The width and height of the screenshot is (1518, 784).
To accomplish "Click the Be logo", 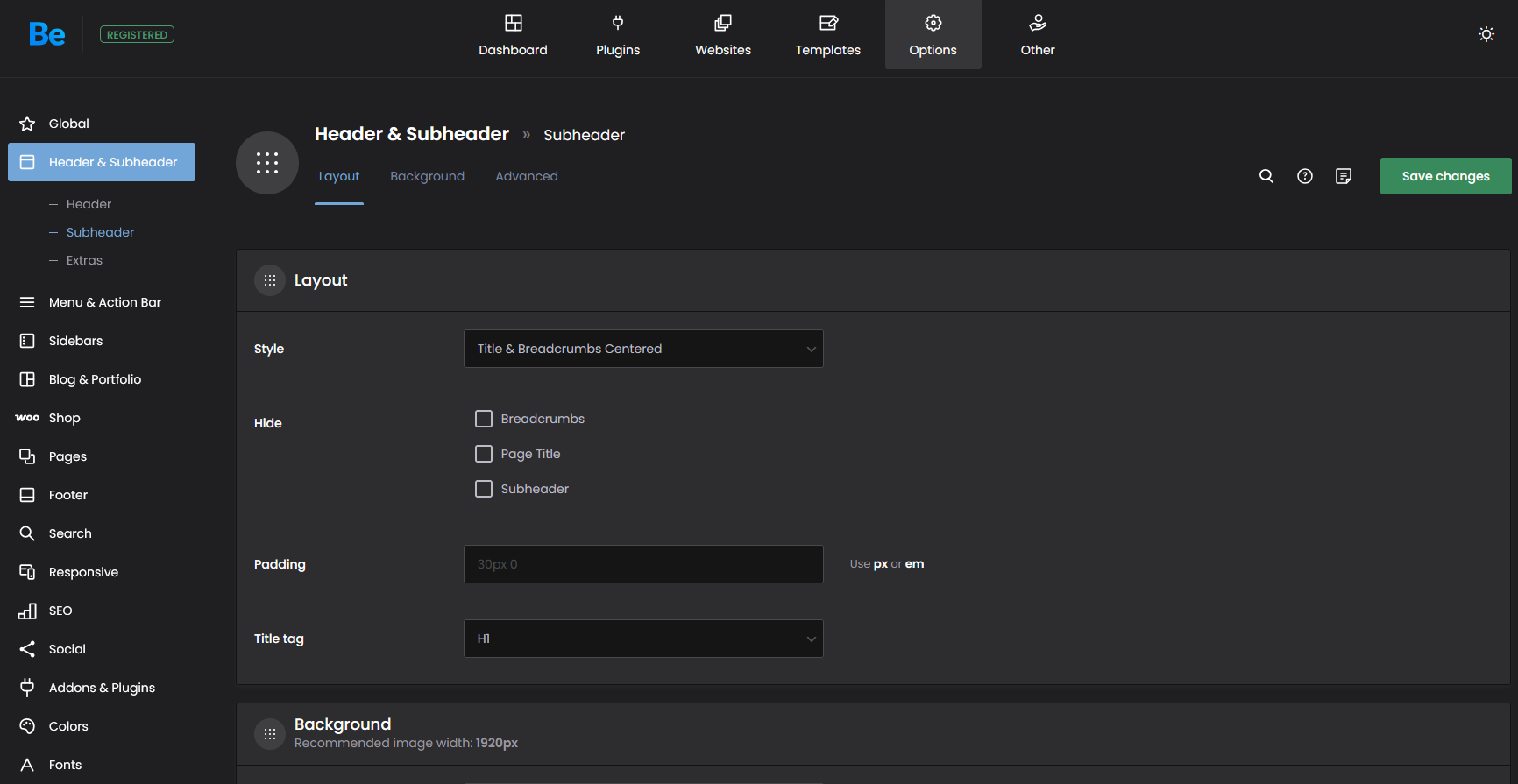I will coord(46,34).
